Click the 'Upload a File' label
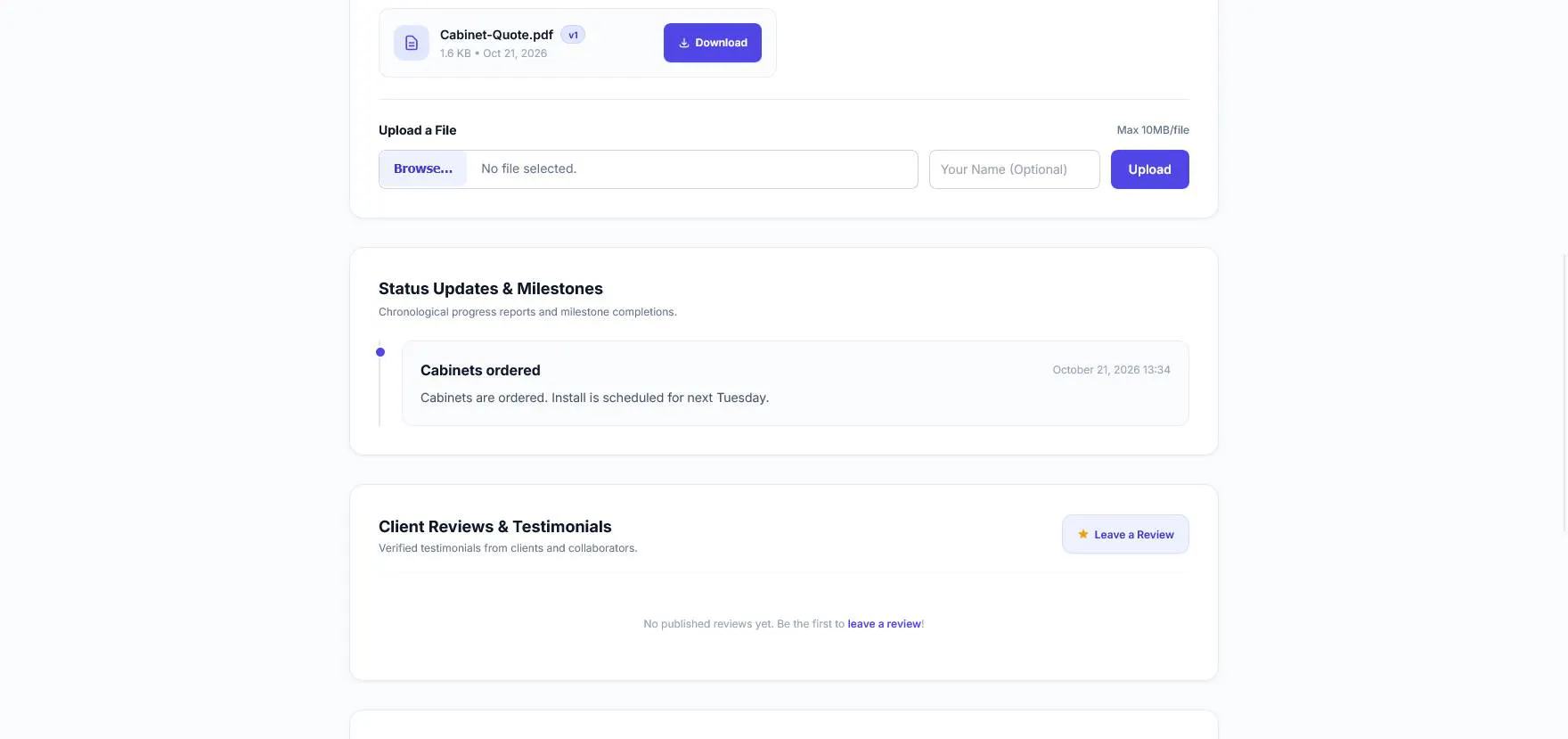Viewport: 1568px width, 739px height. [417, 130]
